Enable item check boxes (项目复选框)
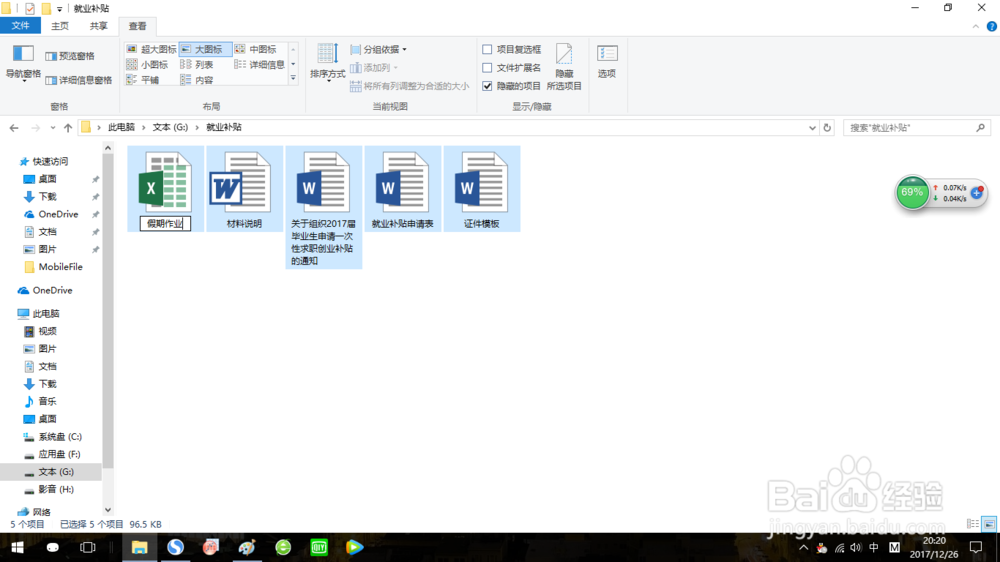Screen dimensions: 1000x562 [x=512, y=49]
